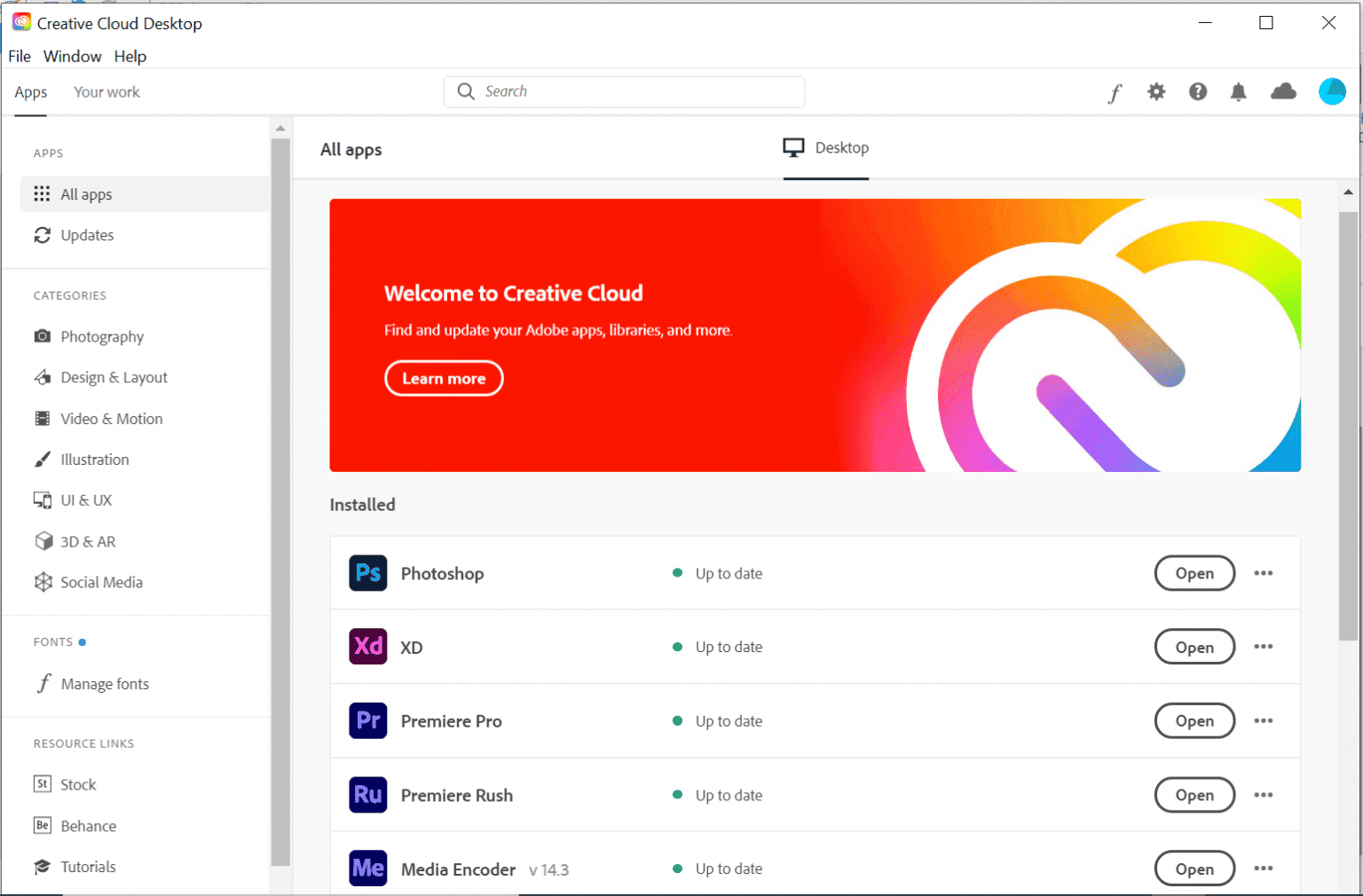The width and height of the screenshot is (1363, 896).
Task: Check the cloud sync status icon
Action: pyautogui.click(x=1283, y=91)
